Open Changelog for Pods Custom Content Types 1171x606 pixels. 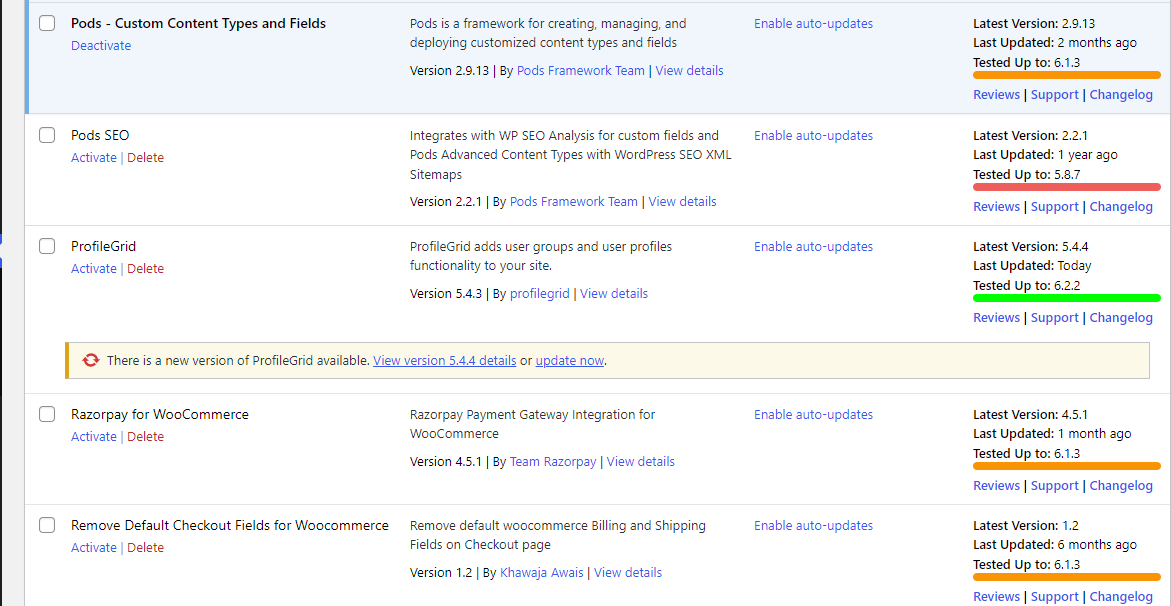pyautogui.click(x=1120, y=95)
